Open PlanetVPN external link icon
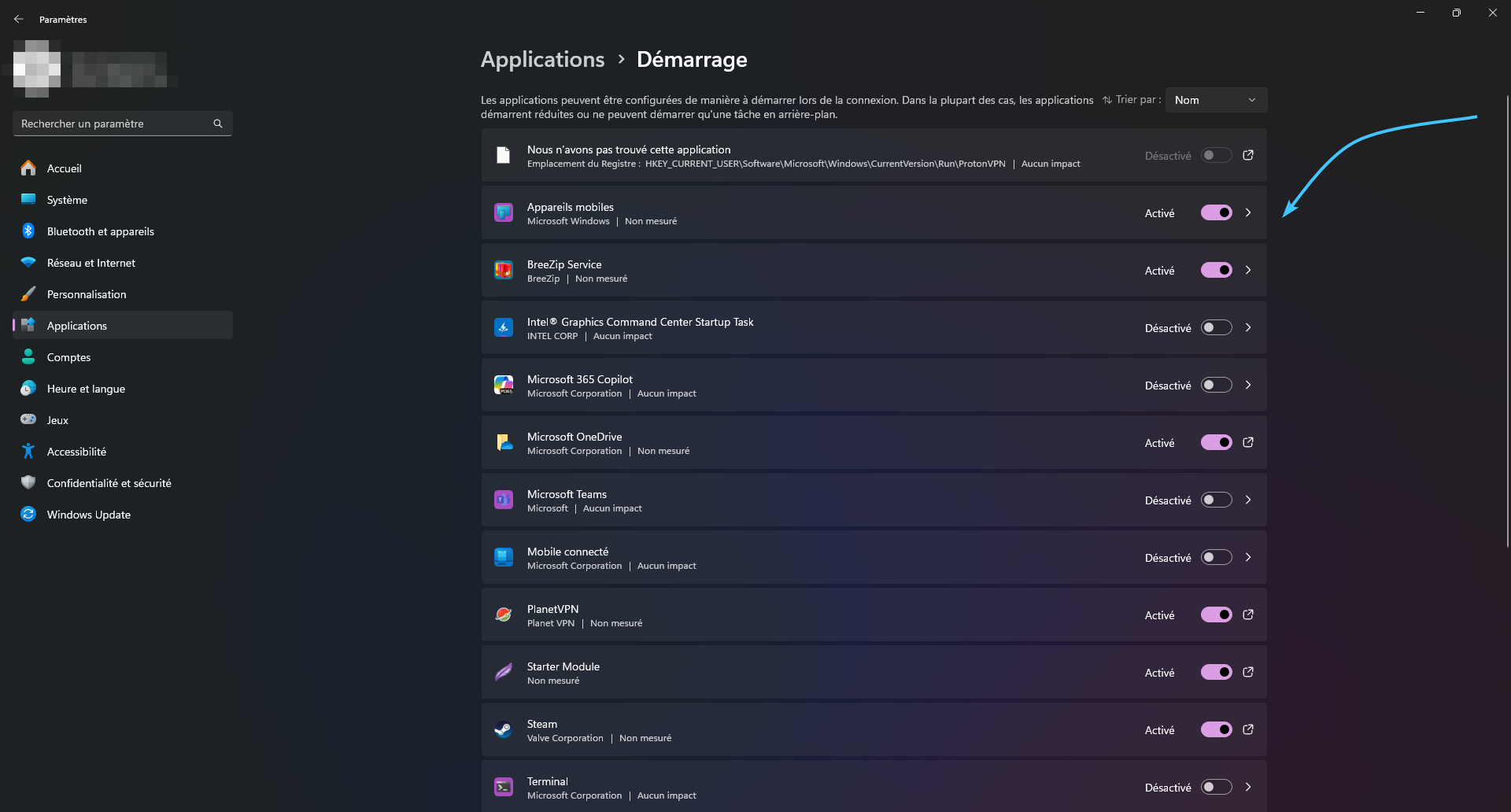 1248,615
